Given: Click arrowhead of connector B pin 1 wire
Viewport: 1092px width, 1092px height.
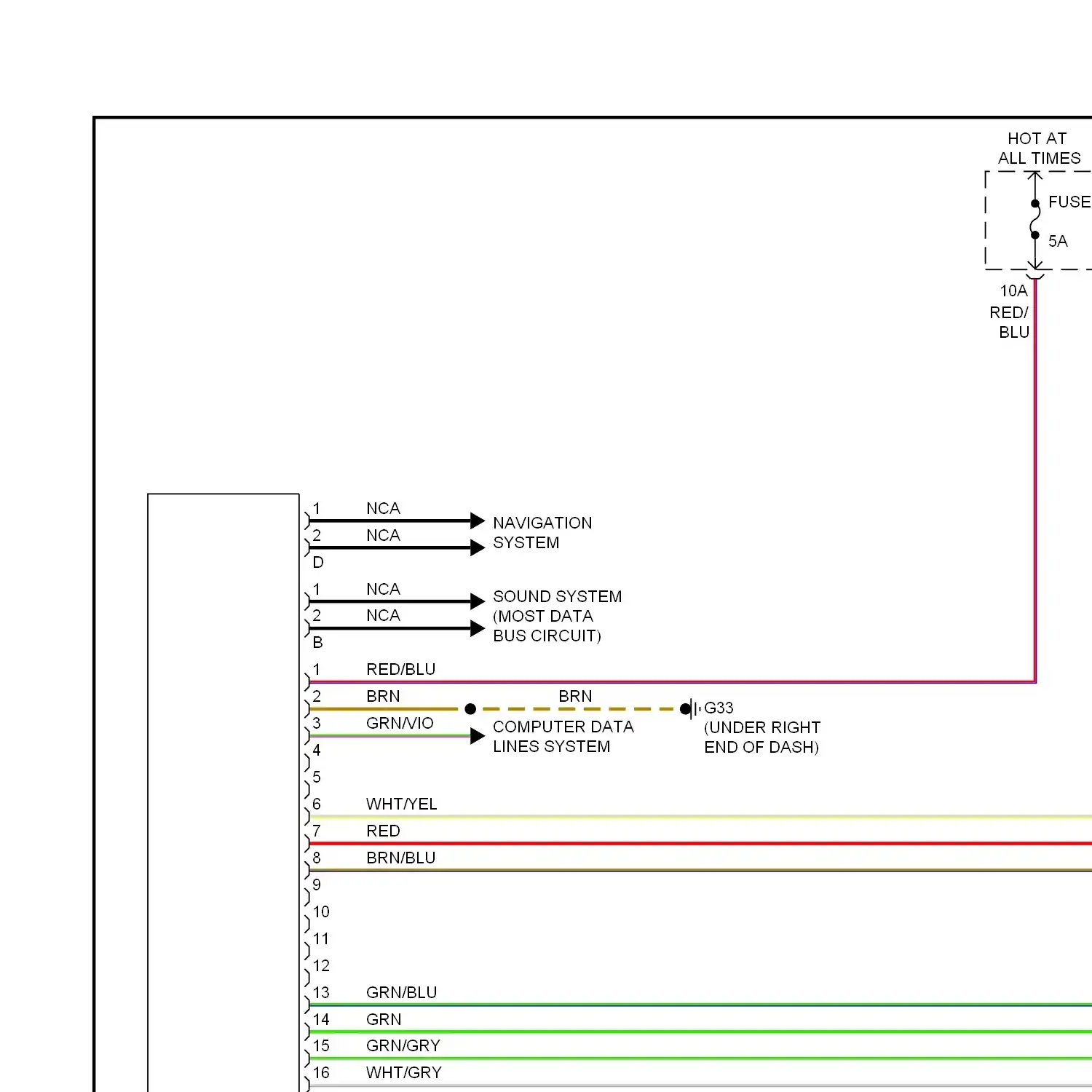Looking at the screenshot, I should (478, 601).
